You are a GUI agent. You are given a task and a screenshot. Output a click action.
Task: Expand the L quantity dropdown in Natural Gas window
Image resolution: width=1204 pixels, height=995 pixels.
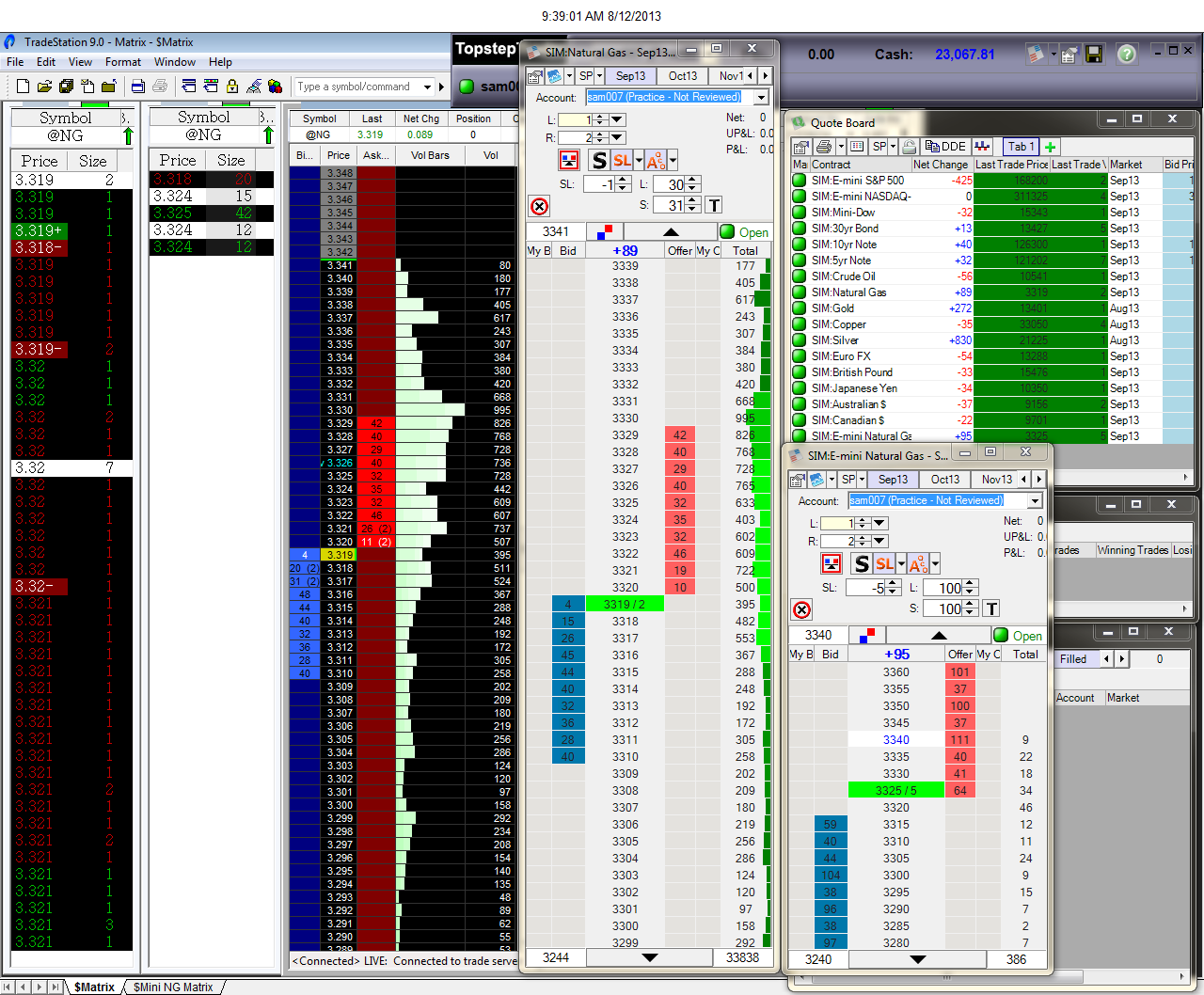click(x=617, y=119)
